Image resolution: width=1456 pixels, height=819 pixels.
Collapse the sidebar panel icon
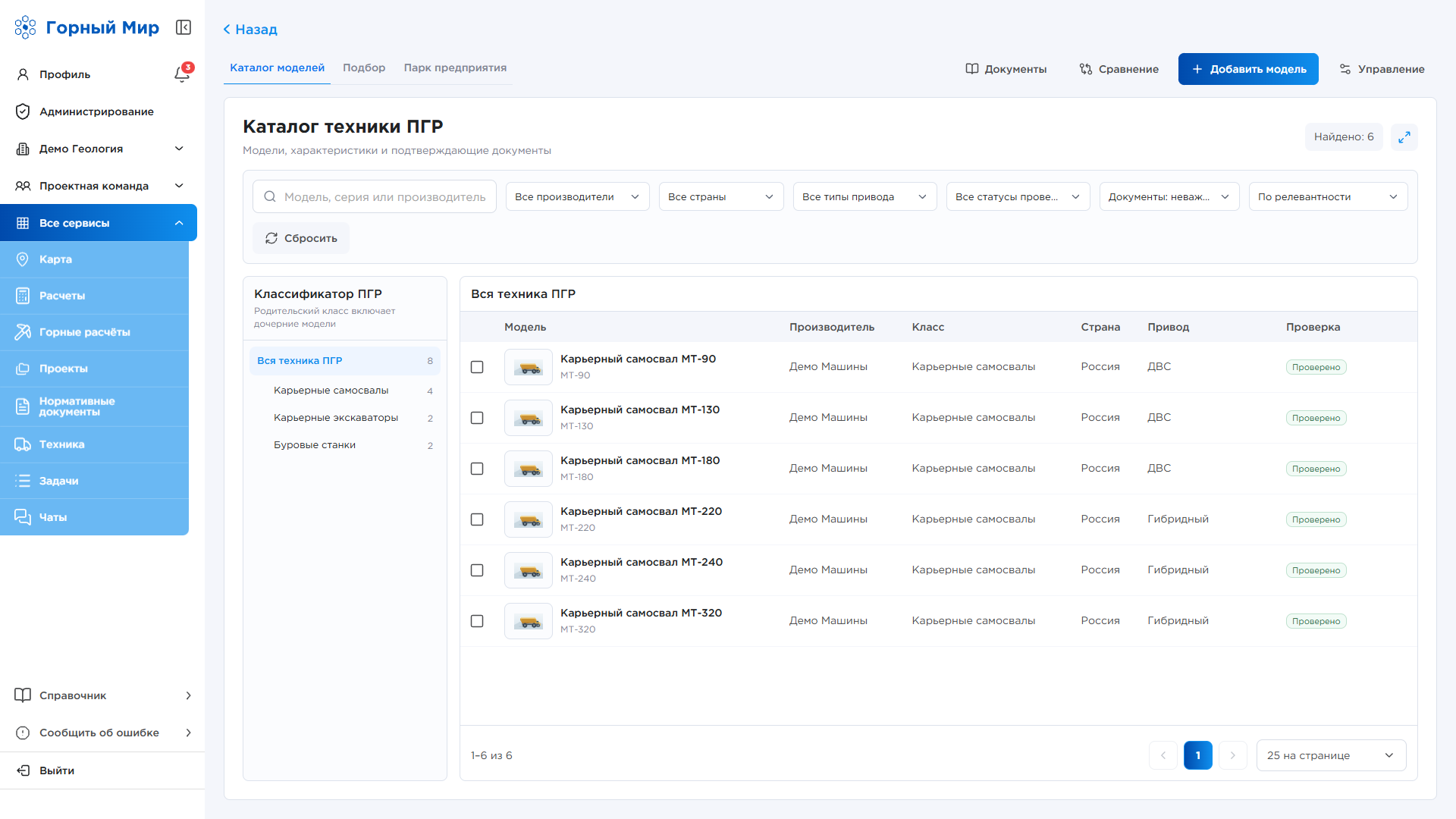(x=184, y=28)
